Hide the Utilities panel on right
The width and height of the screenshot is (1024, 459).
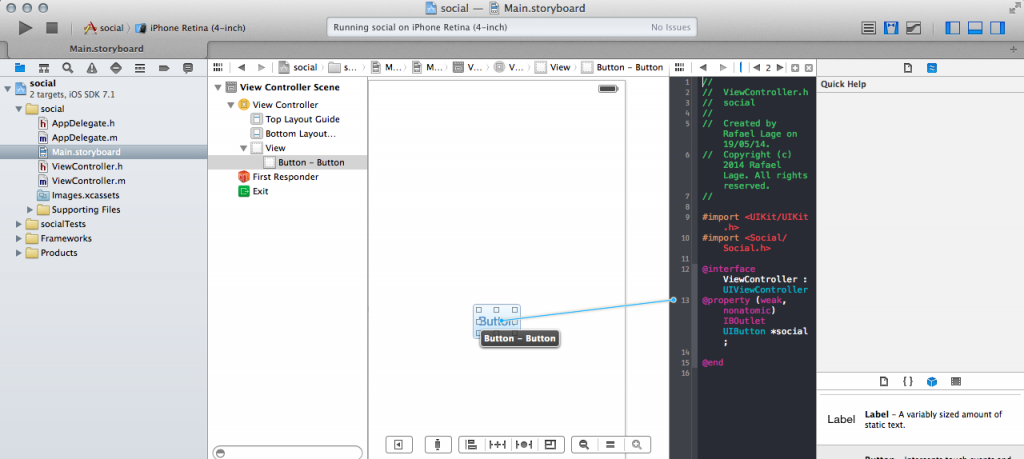pyautogui.click(x=998, y=28)
